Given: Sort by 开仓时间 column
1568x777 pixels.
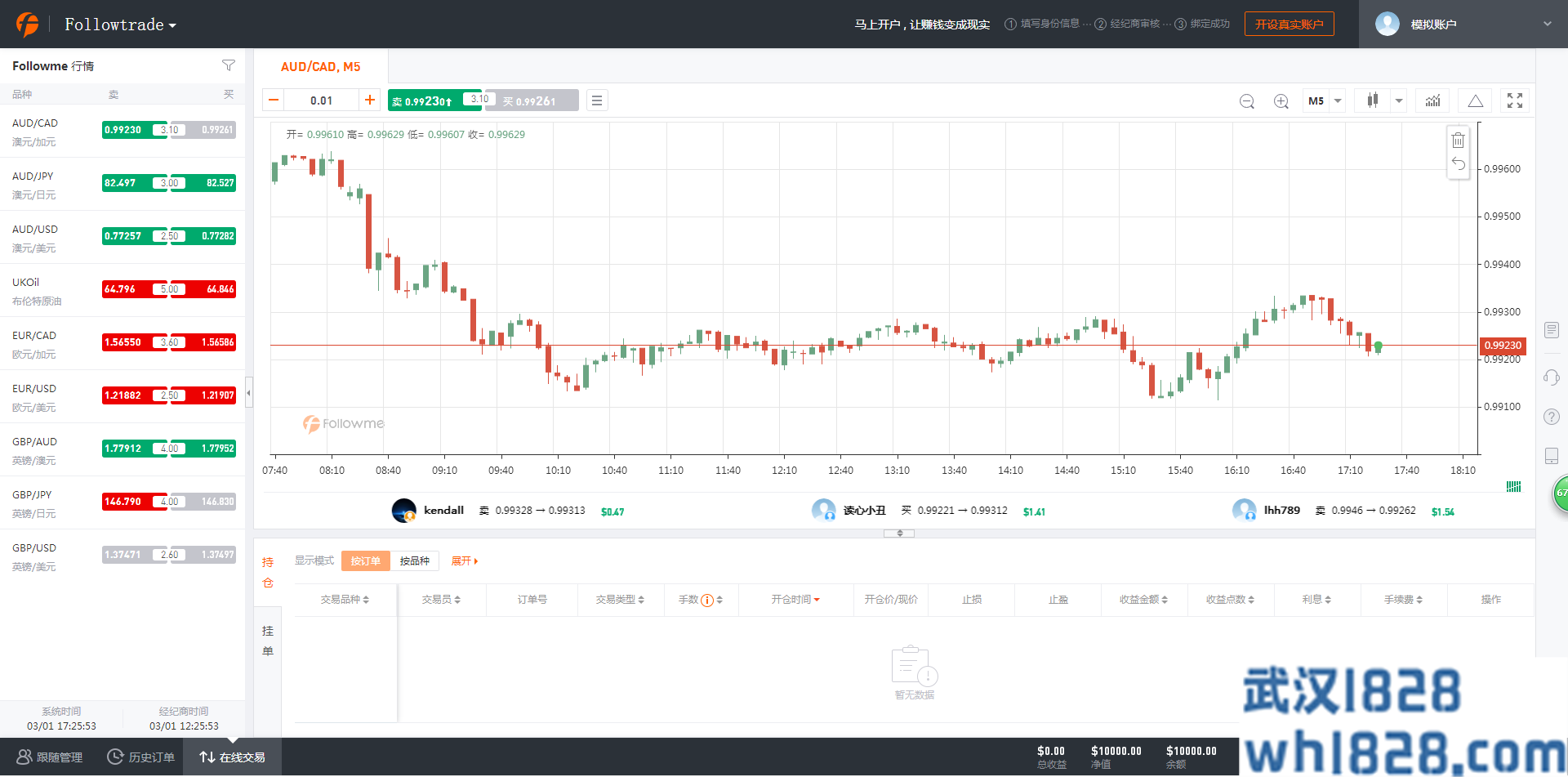Looking at the screenshot, I should click(x=795, y=600).
